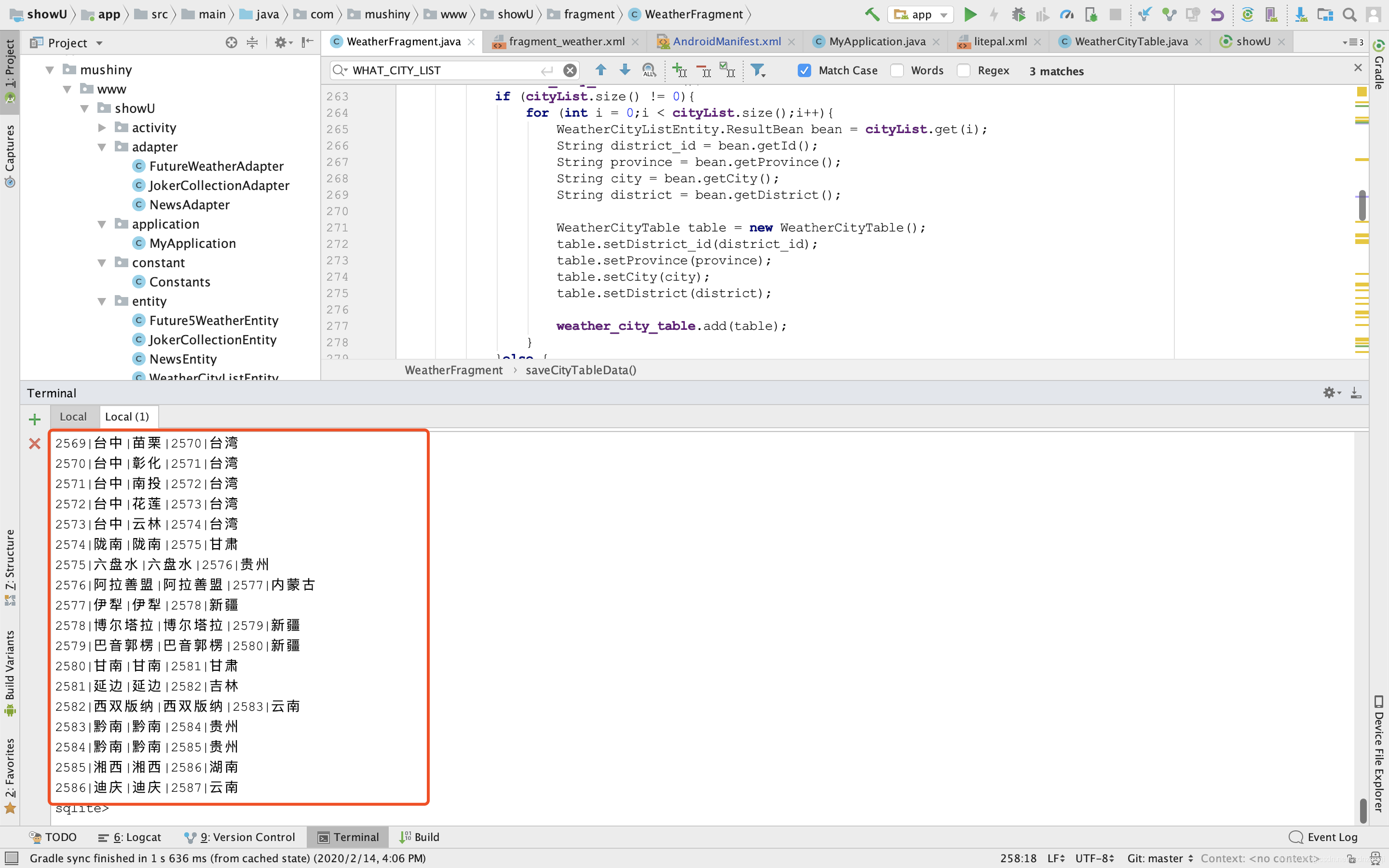Open the AVD Manager icon
1389x868 pixels.
[1271, 14]
